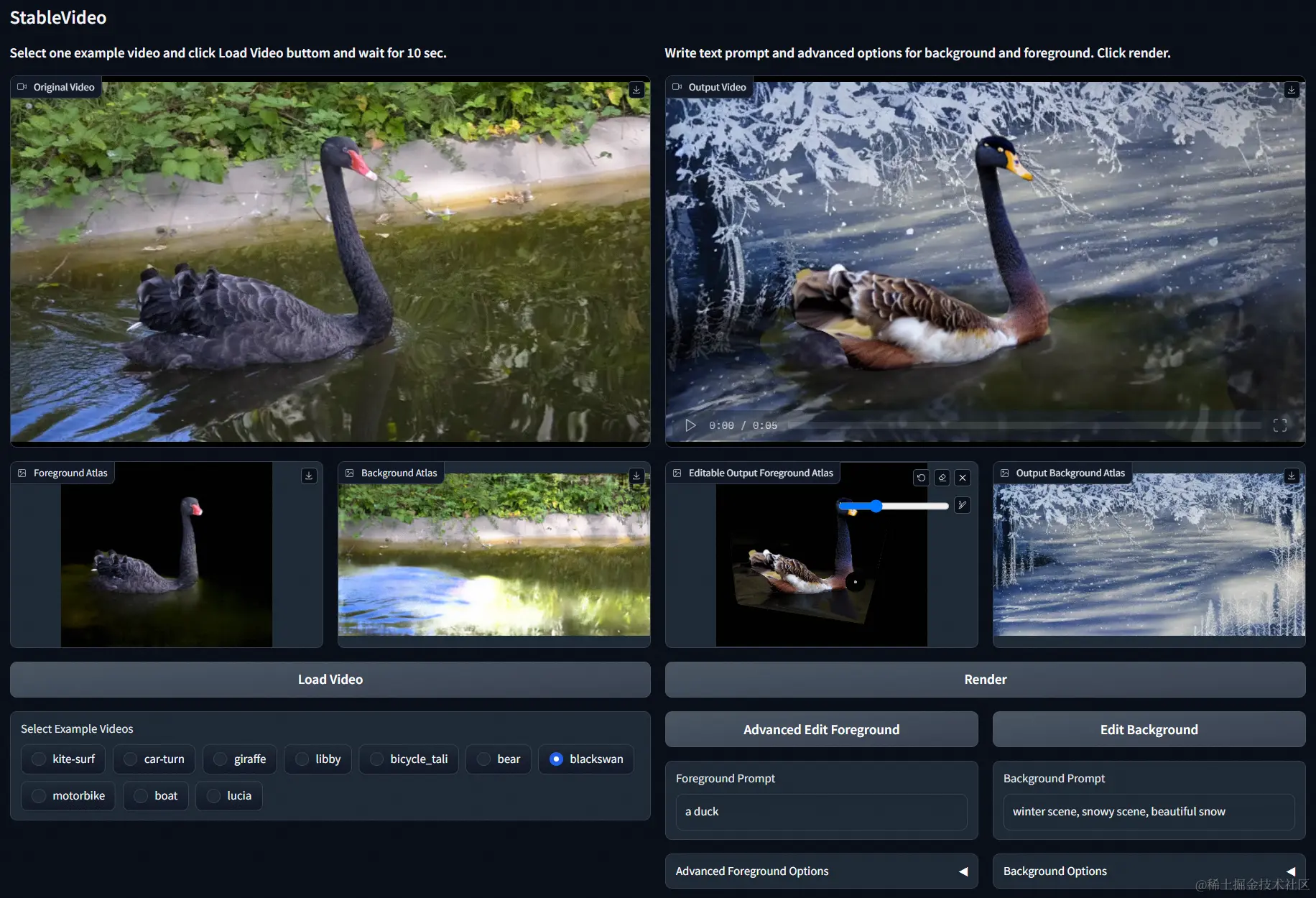Edit the Background Prompt field
Viewport: 1316px width, 898px height.
coord(1149,812)
